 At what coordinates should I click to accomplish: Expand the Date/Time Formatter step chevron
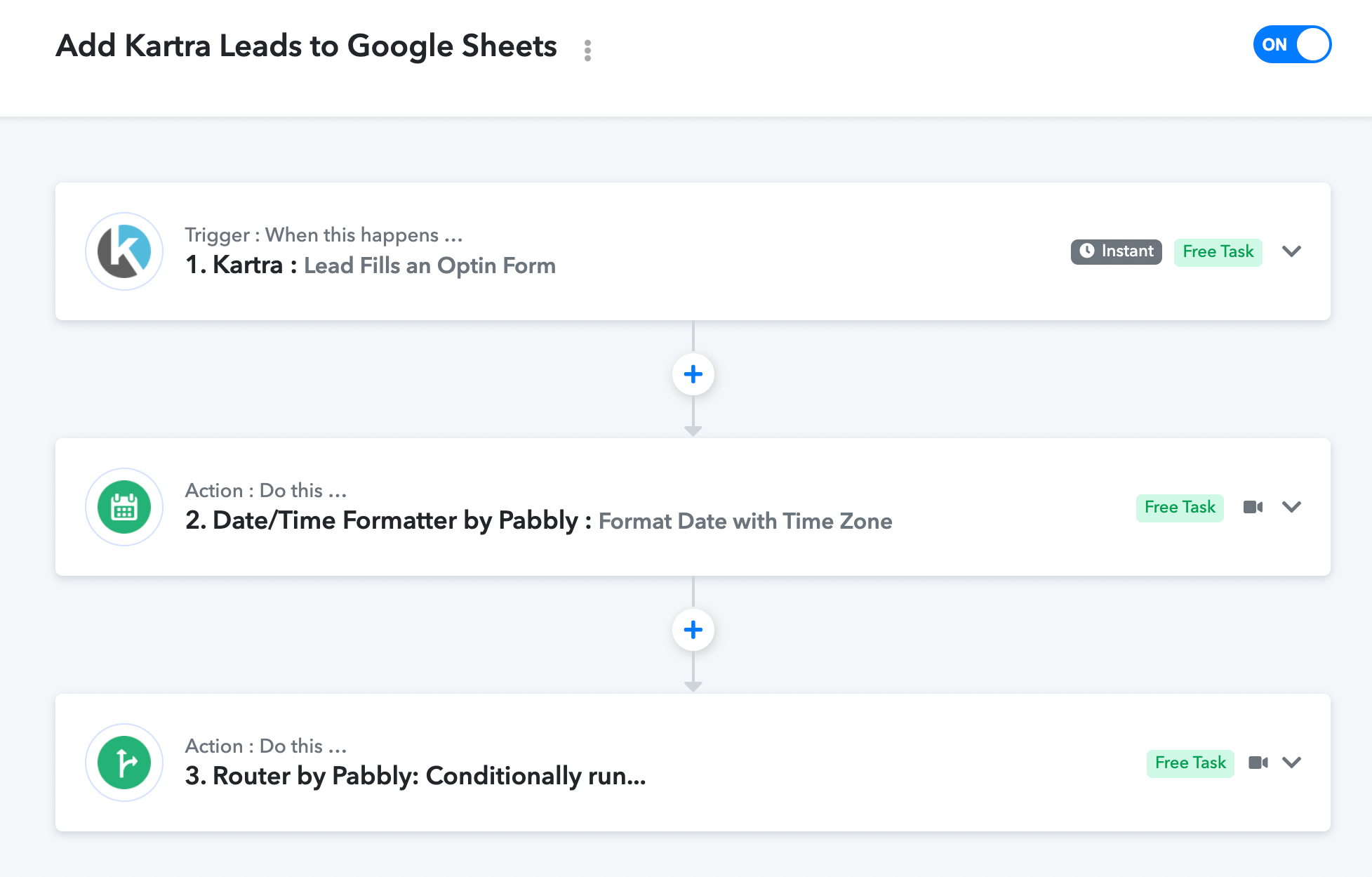click(1291, 507)
